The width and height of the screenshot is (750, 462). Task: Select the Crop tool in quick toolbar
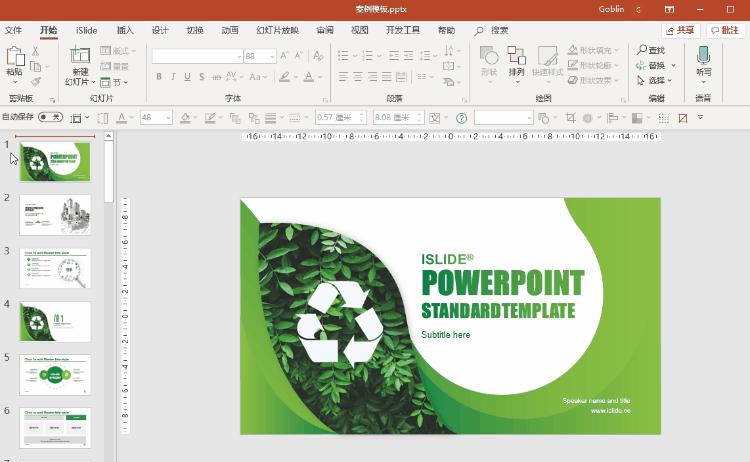(x=570, y=118)
